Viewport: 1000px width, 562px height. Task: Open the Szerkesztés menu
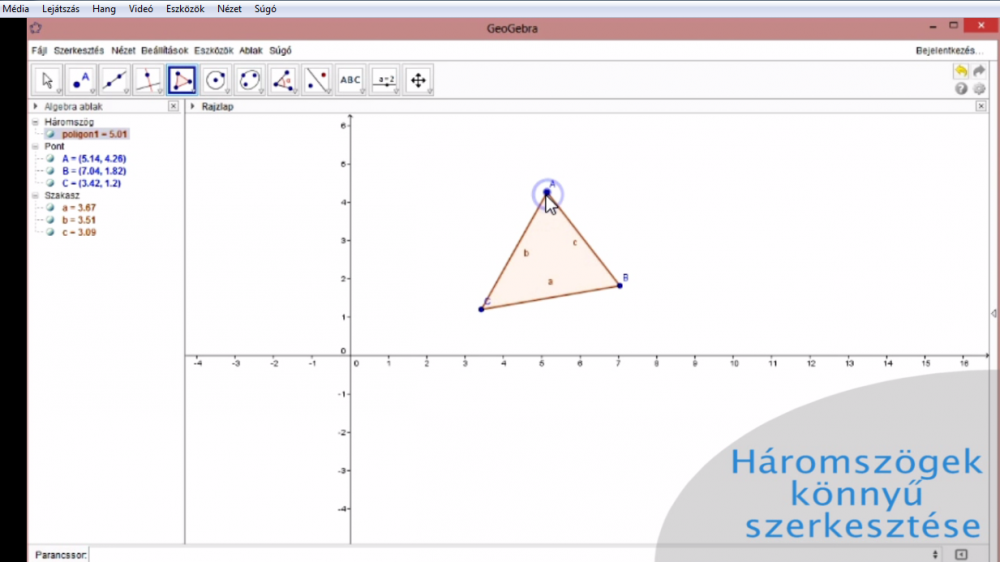[x=79, y=50]
